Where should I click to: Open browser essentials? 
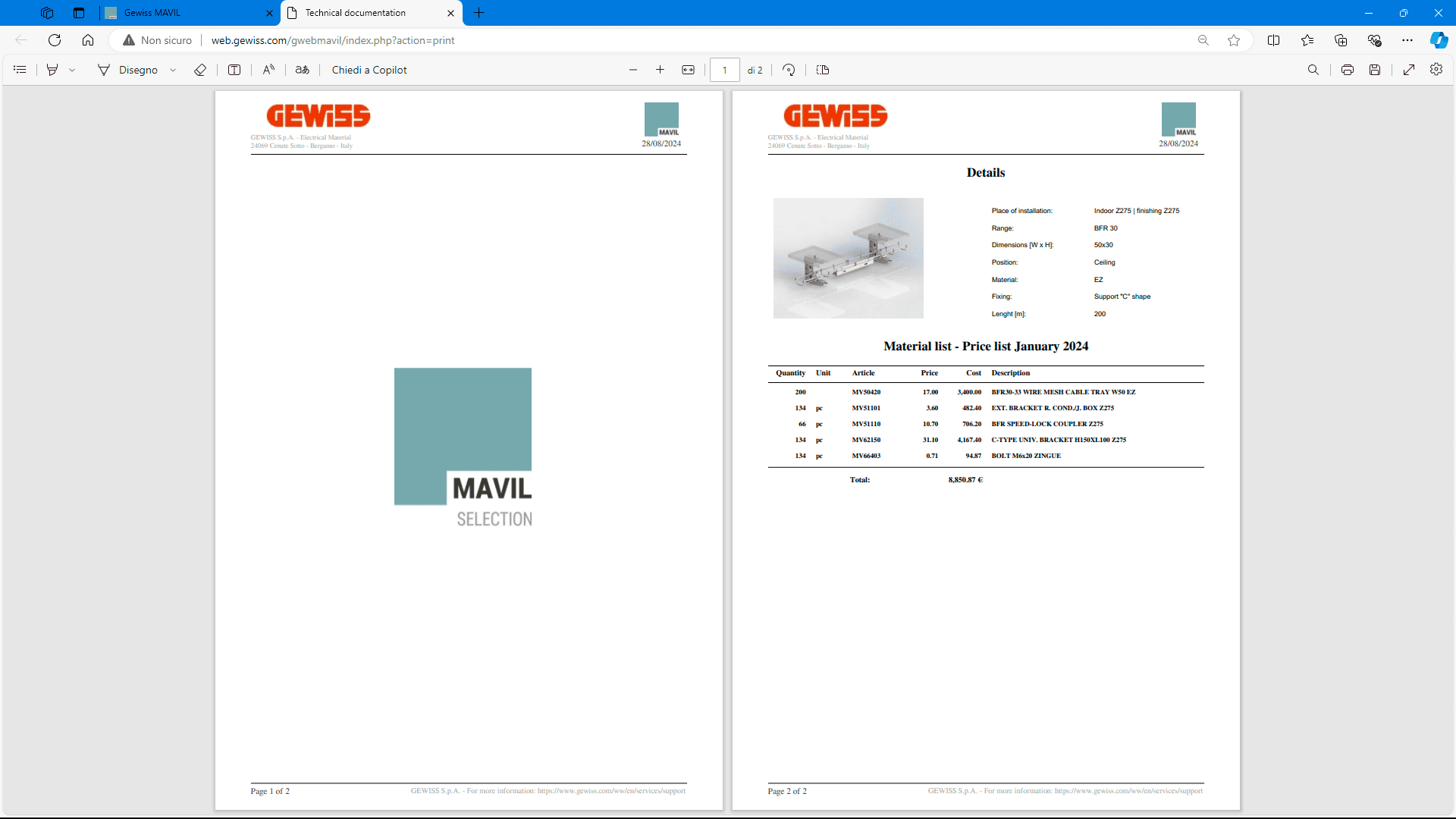1374,40
